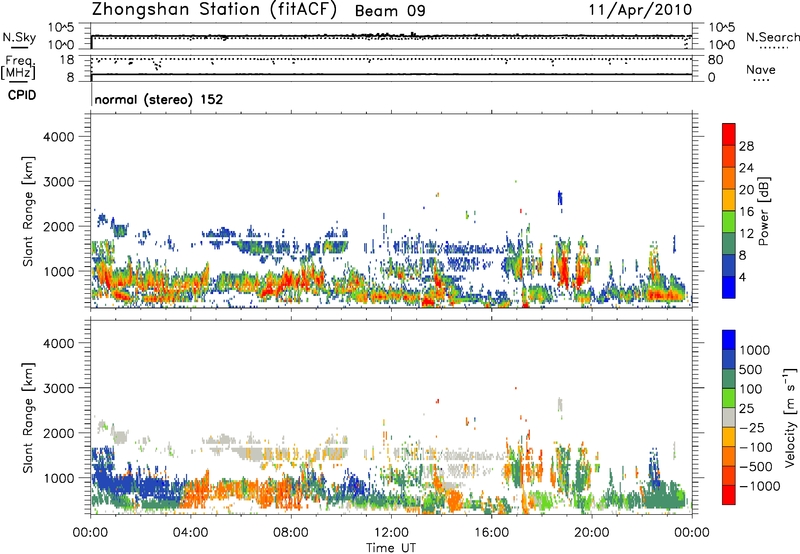Click the '16:00' time axis label
Viewport: 800px width, 554px height.
[x=491, y=533]
